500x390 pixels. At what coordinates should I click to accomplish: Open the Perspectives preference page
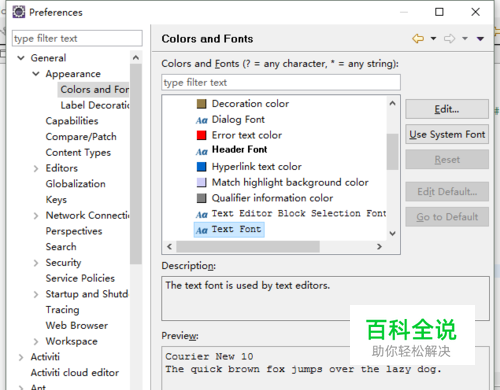pyautogui.click(x=74, y=231)
